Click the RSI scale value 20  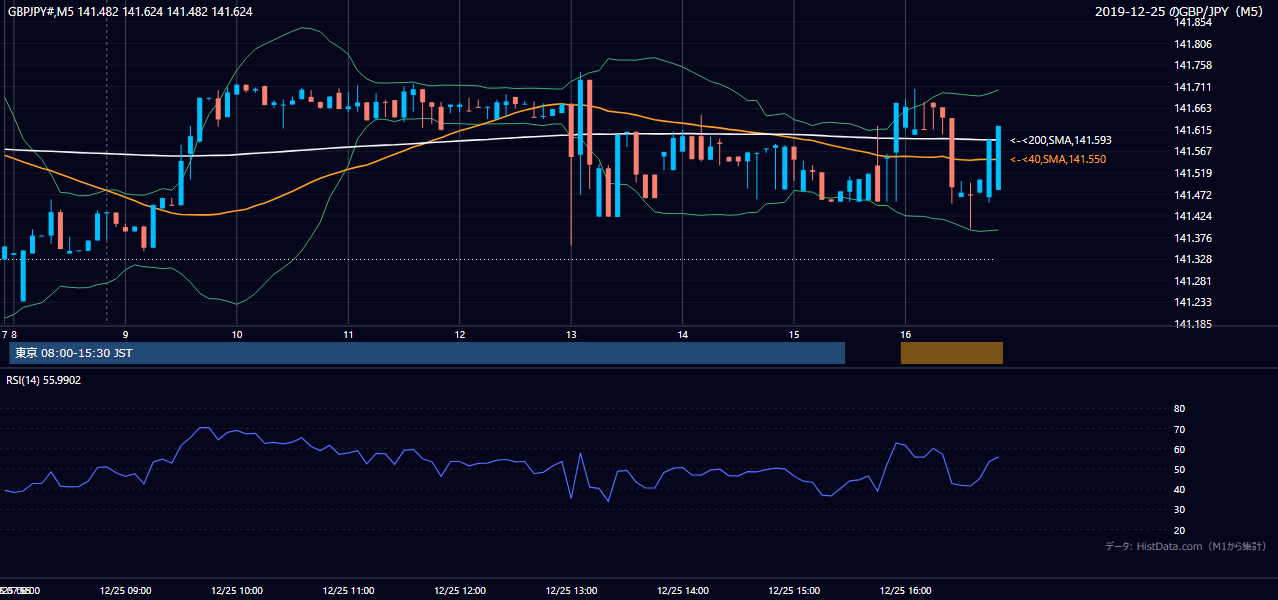[1179, 530]
